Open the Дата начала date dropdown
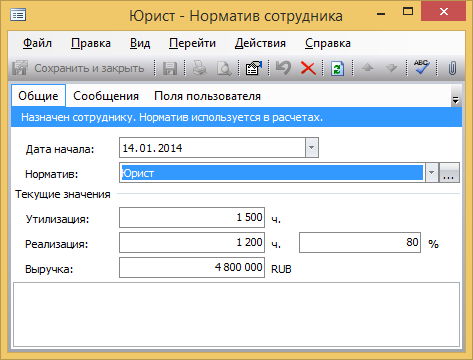Screen dimensions: 473x360 (312, 147)
